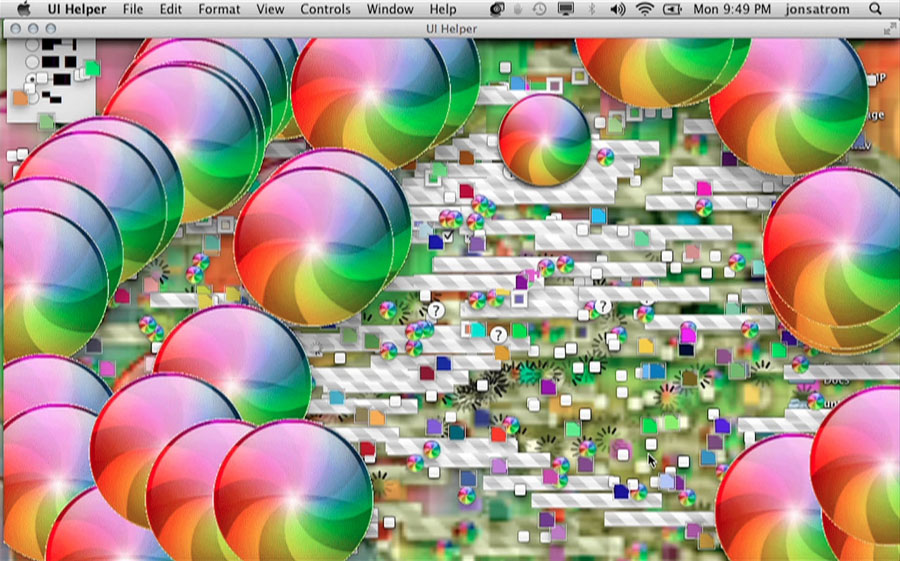Click the medium beach ball below title bar
The image size is (900, 561).
tap(544, 139)
